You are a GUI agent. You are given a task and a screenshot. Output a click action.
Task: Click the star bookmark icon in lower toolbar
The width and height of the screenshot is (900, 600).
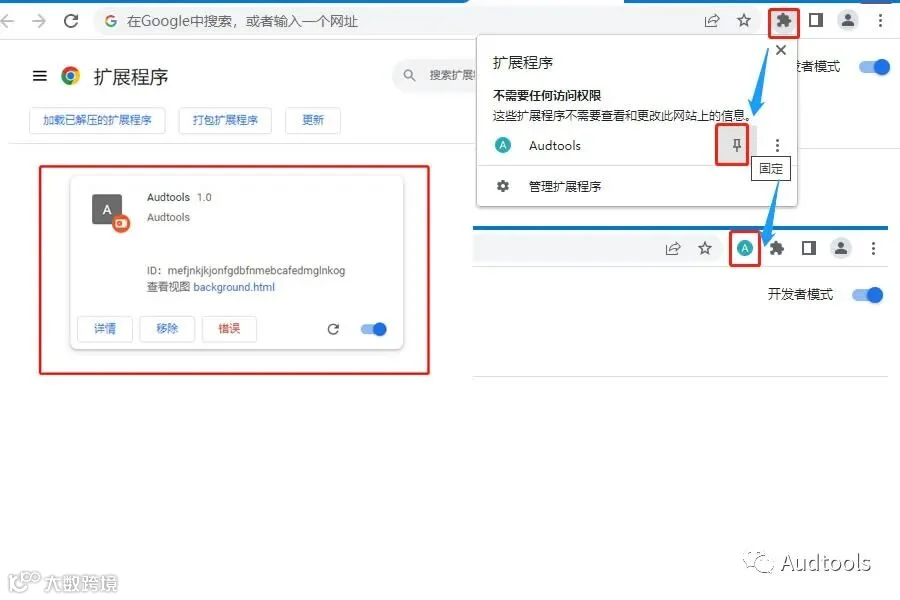point(705,248)
